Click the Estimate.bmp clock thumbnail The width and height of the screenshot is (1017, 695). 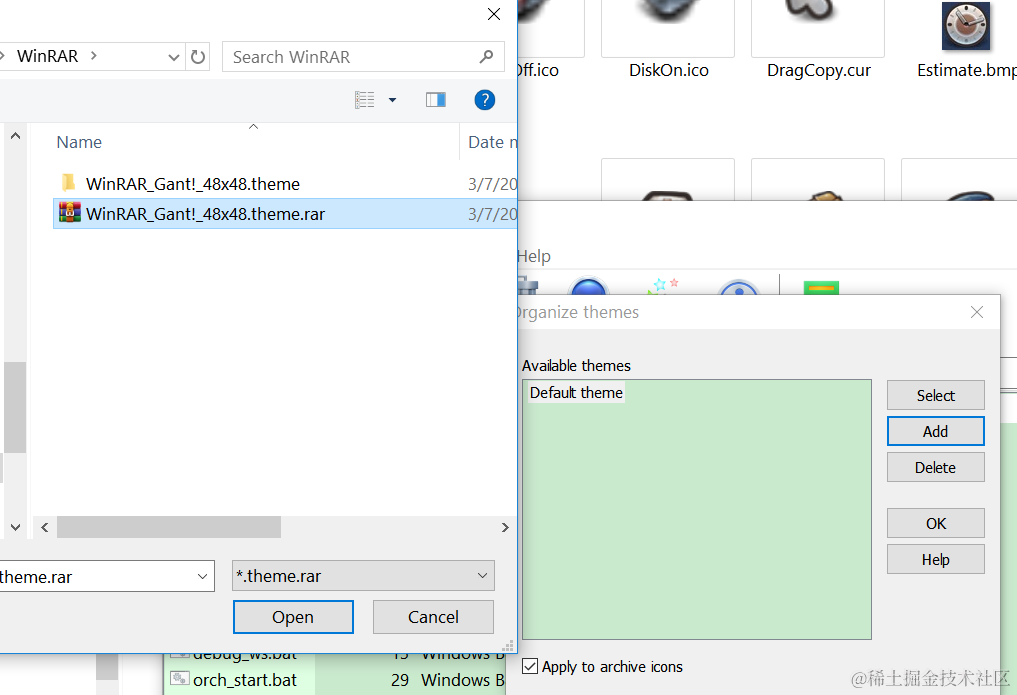pos(966,27)
